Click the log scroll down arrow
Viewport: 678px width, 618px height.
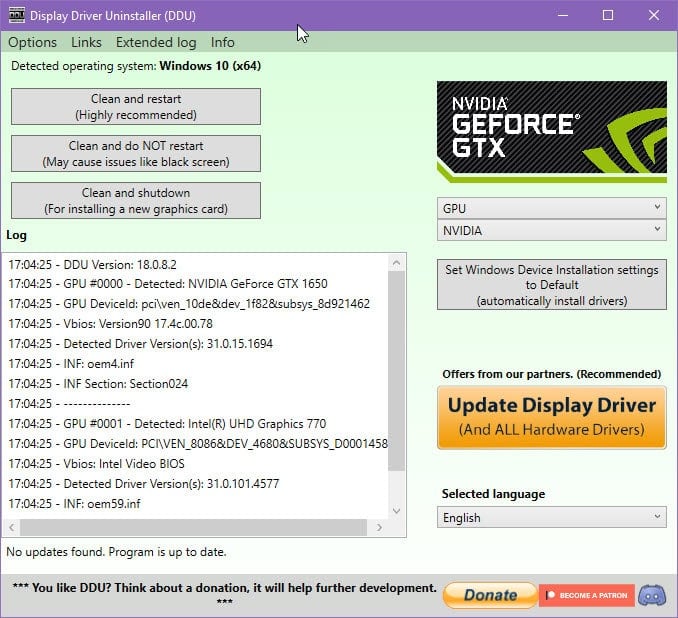click(x=397, y=511)
